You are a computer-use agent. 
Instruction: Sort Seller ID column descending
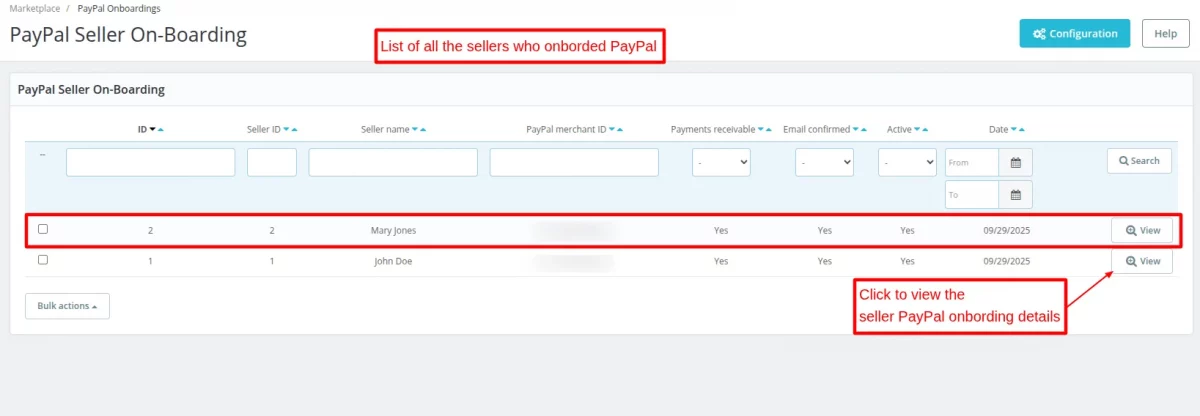pyautogui.click(x=286, y=130)
